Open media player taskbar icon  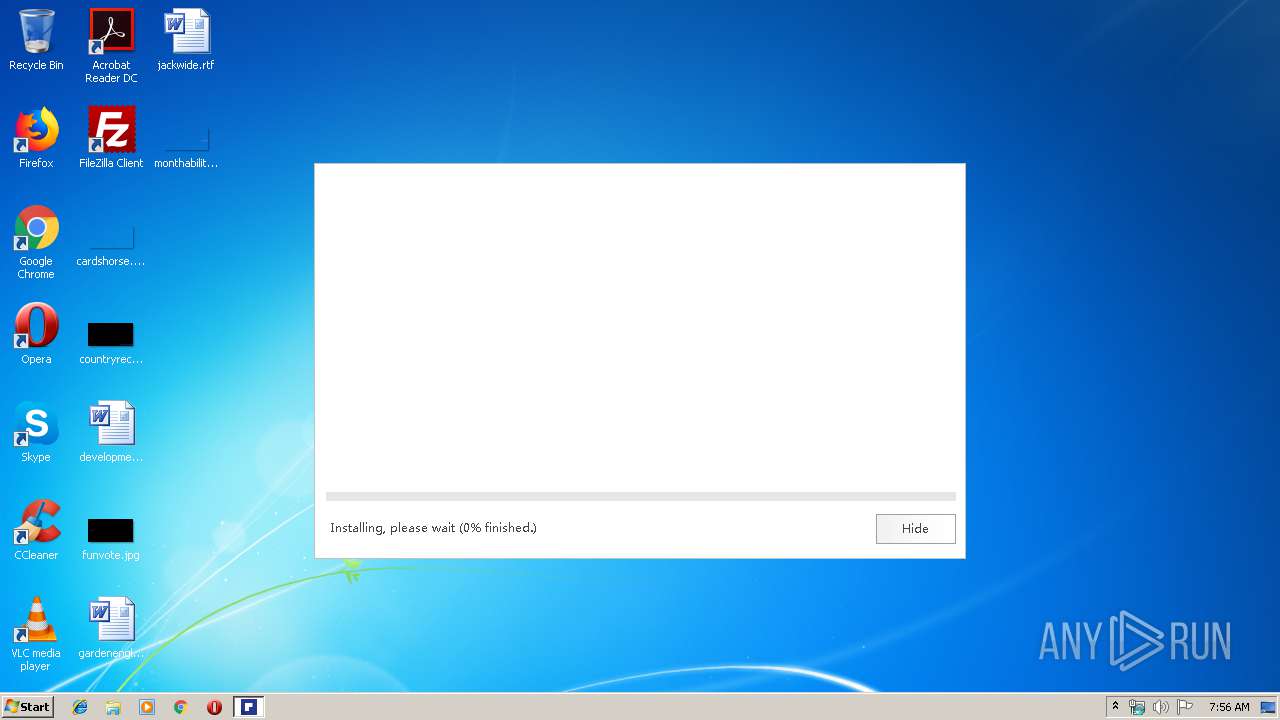(x=147, y=707)
